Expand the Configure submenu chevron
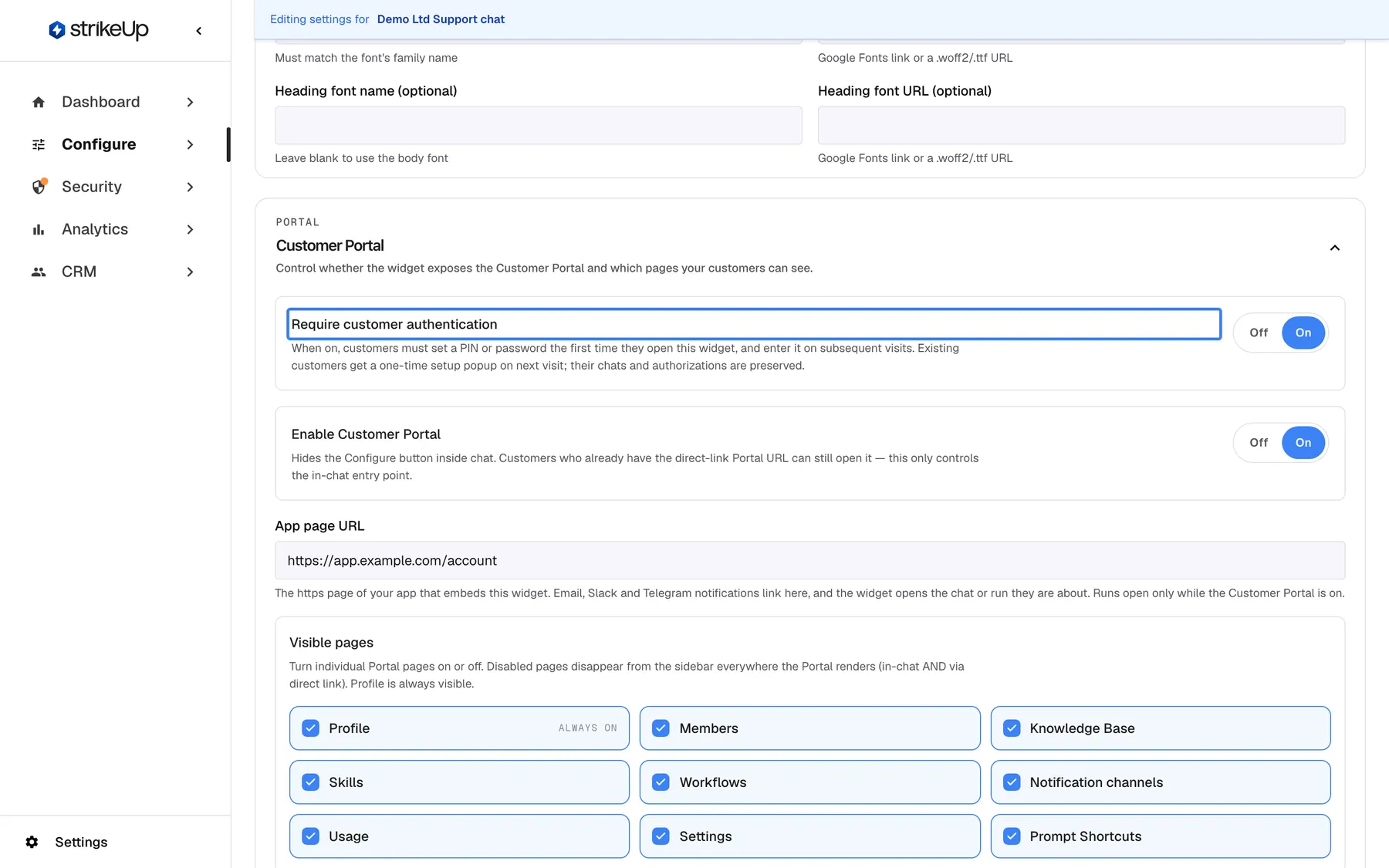 (x=190, y=144)
